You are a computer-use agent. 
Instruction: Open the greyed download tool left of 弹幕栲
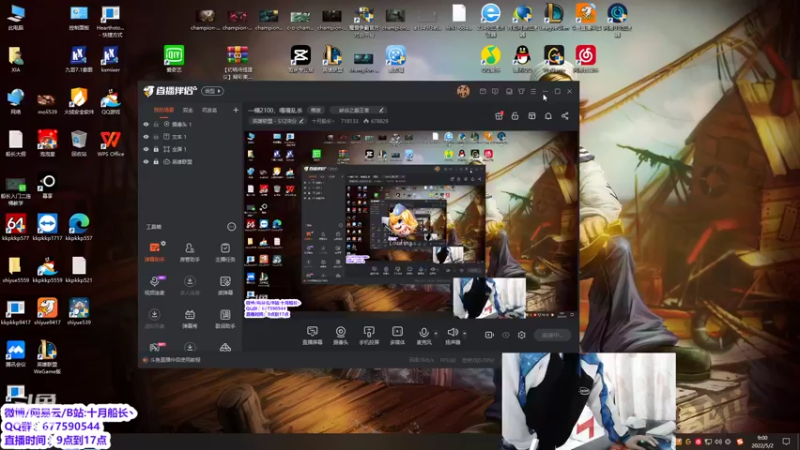point(155,318)
